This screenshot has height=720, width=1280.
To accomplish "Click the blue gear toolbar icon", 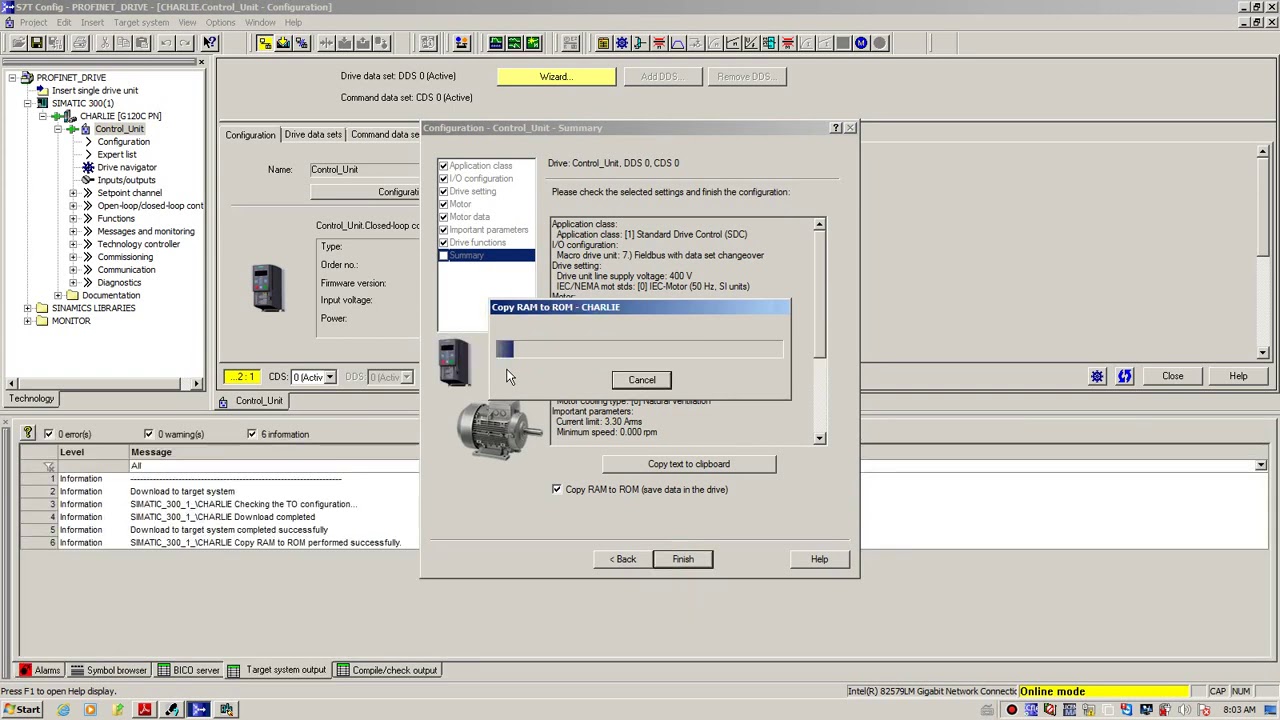I will click(621, 43).
